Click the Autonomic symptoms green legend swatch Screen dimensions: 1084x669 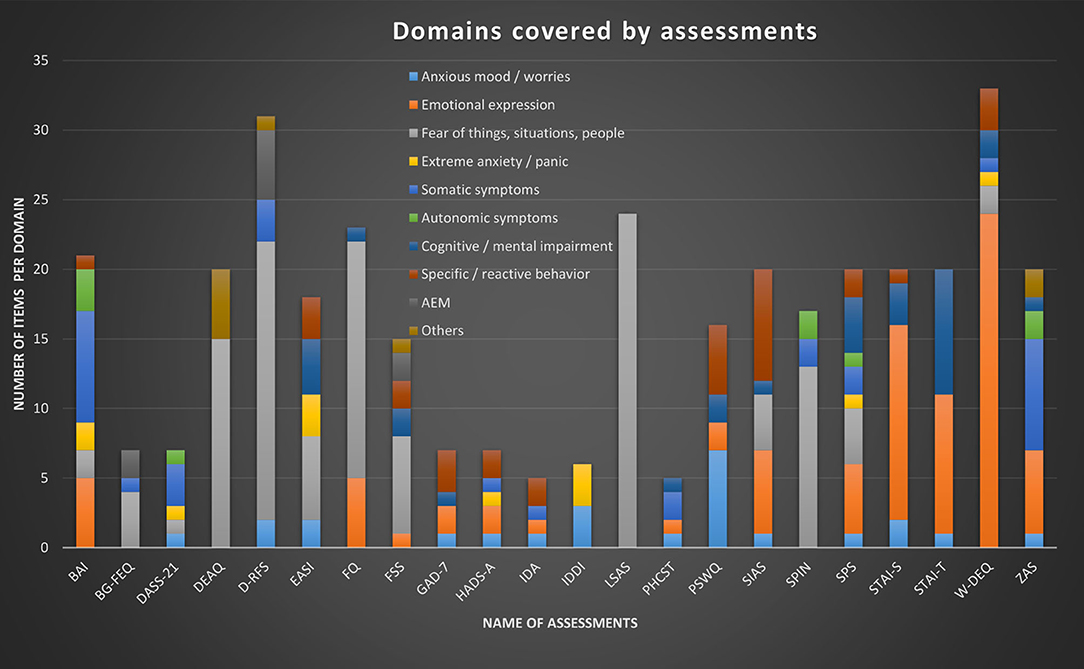(413, 218)
